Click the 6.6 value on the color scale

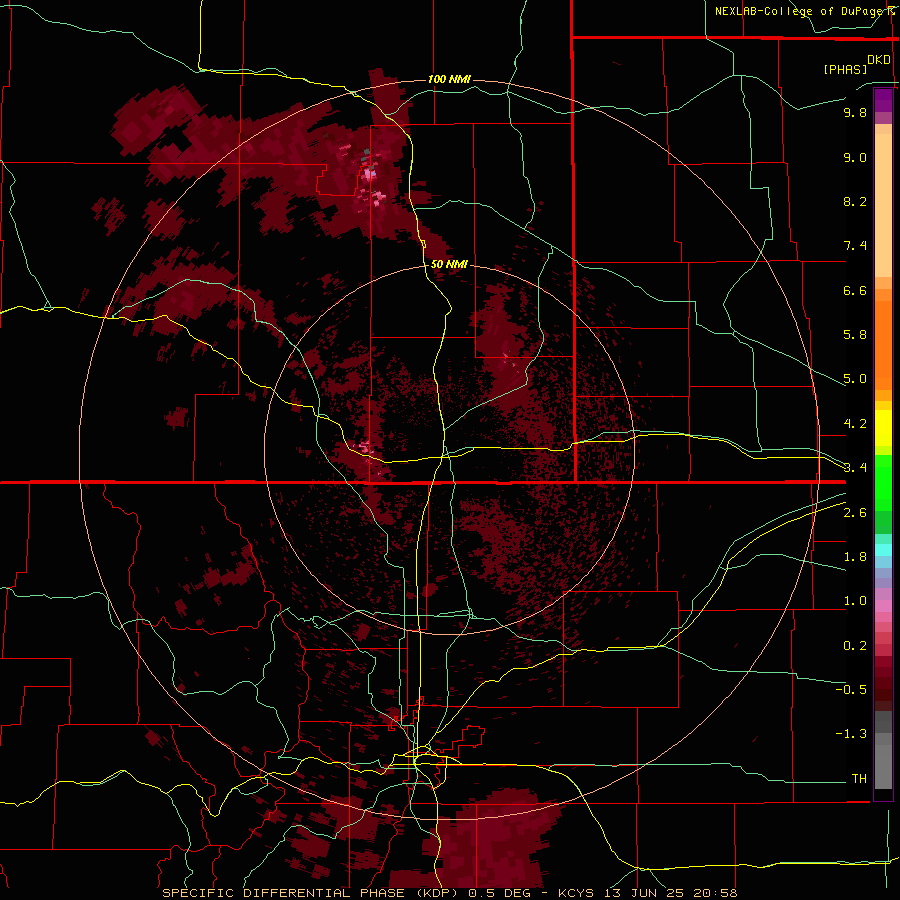(x=855, y=290)
